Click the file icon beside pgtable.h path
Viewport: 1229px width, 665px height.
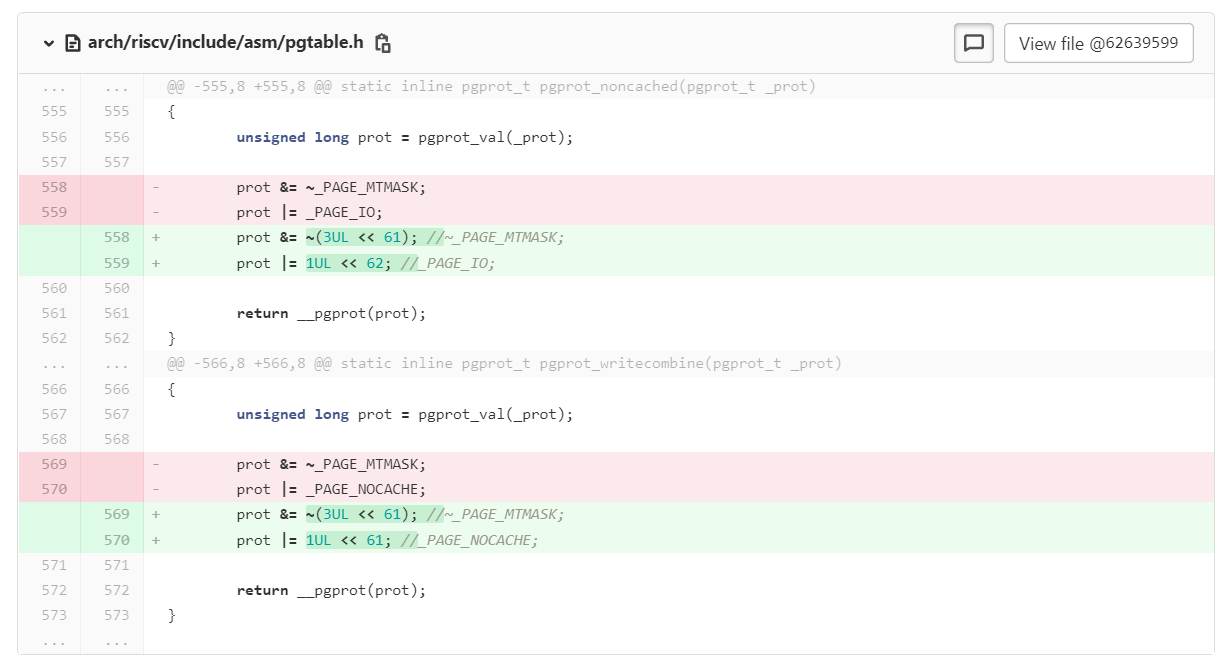pos(72,43)
